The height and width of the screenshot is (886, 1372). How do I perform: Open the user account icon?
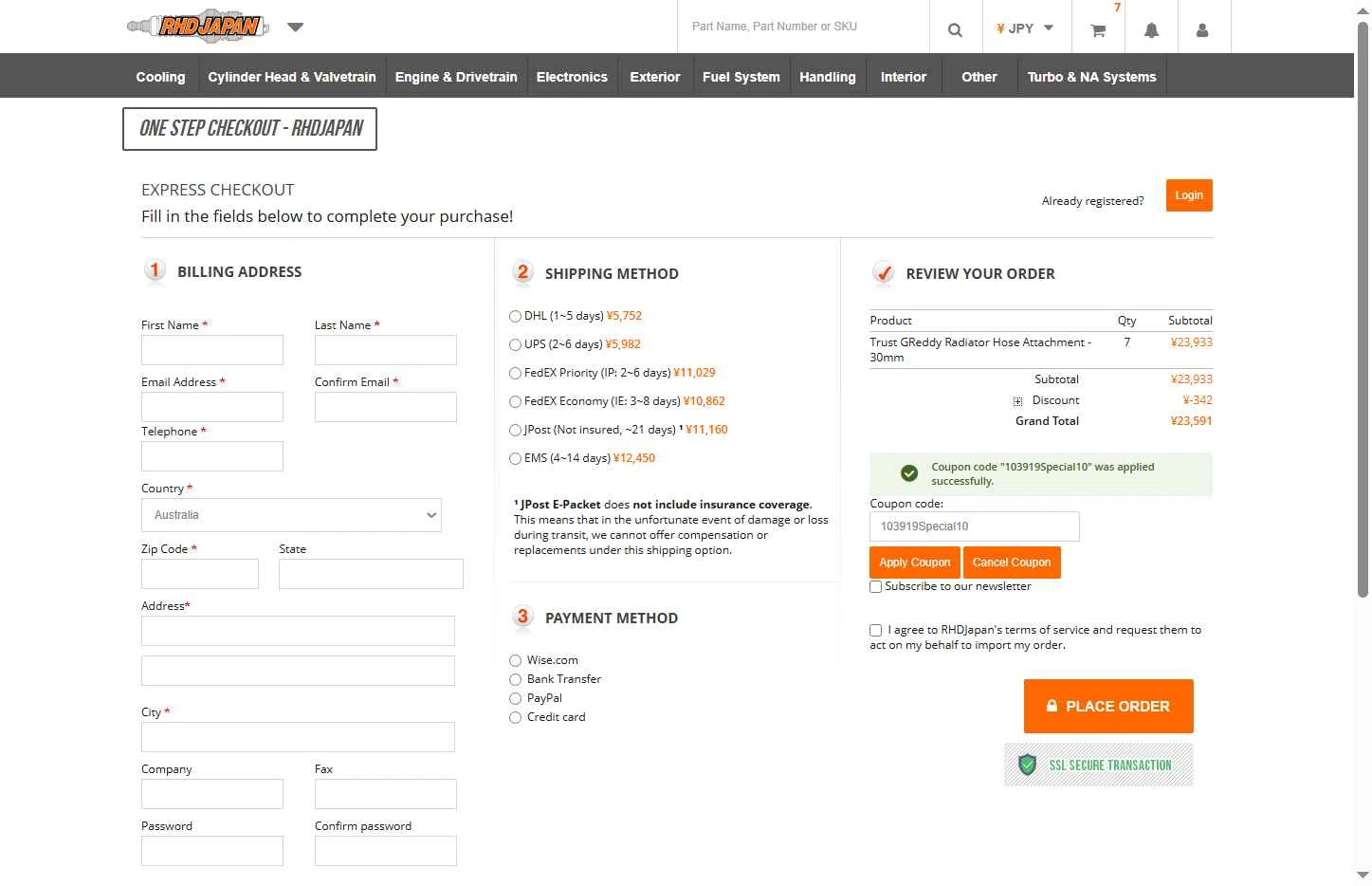click(1202, 30)
